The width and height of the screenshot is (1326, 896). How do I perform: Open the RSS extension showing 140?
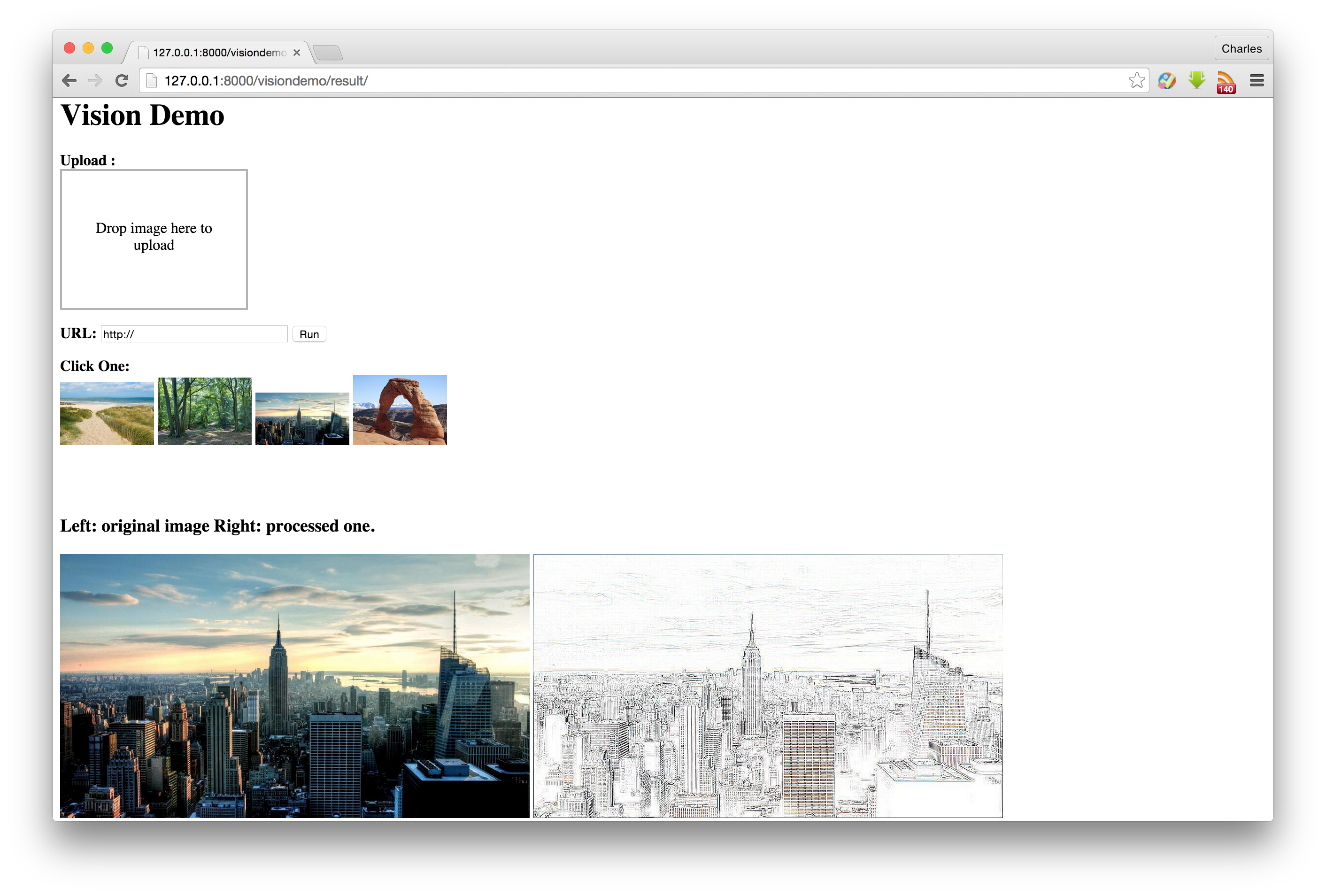click(1226, 82)
